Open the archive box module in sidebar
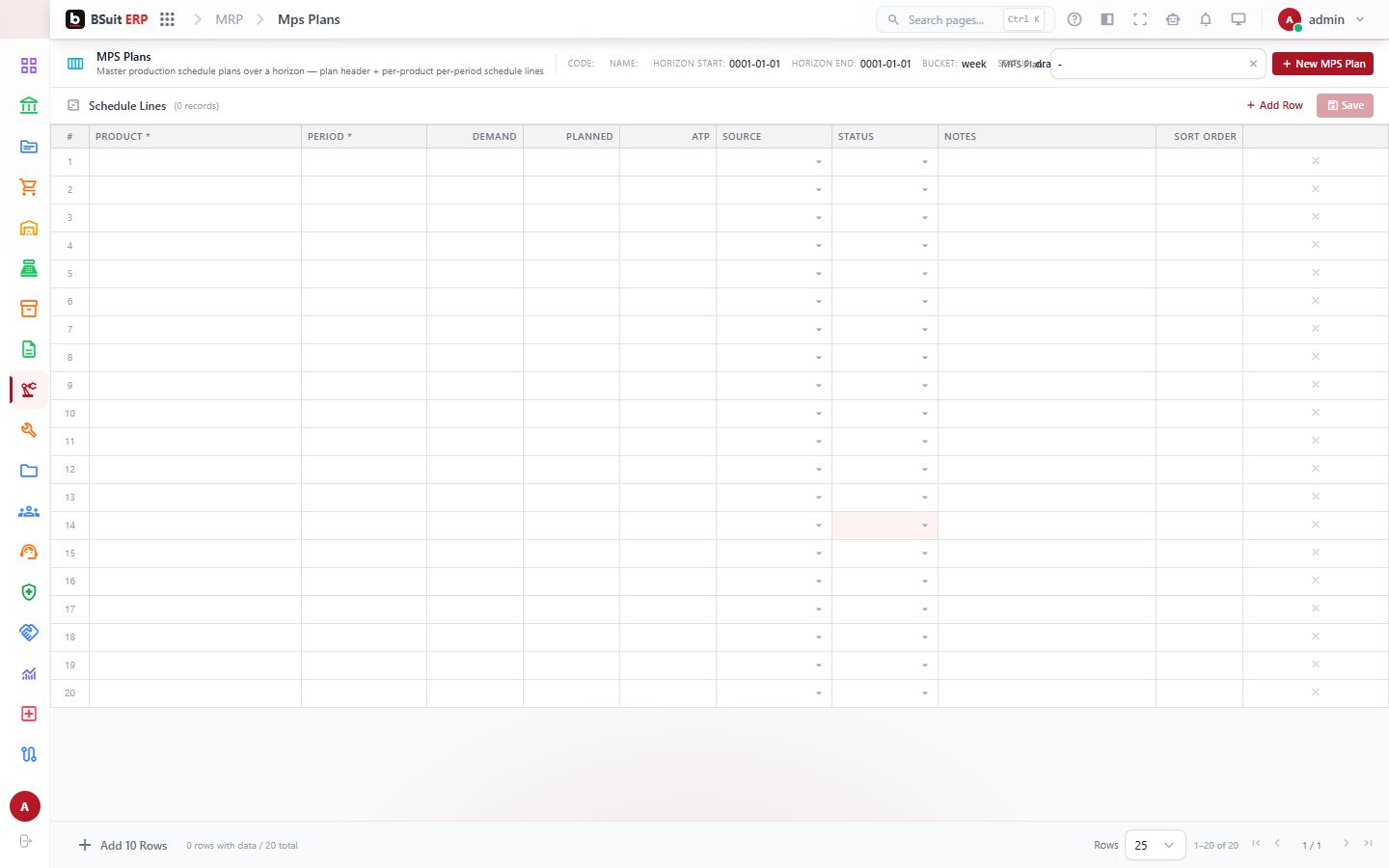The width and height of the screenshot is (1389, 868). [x=29, y=309]
